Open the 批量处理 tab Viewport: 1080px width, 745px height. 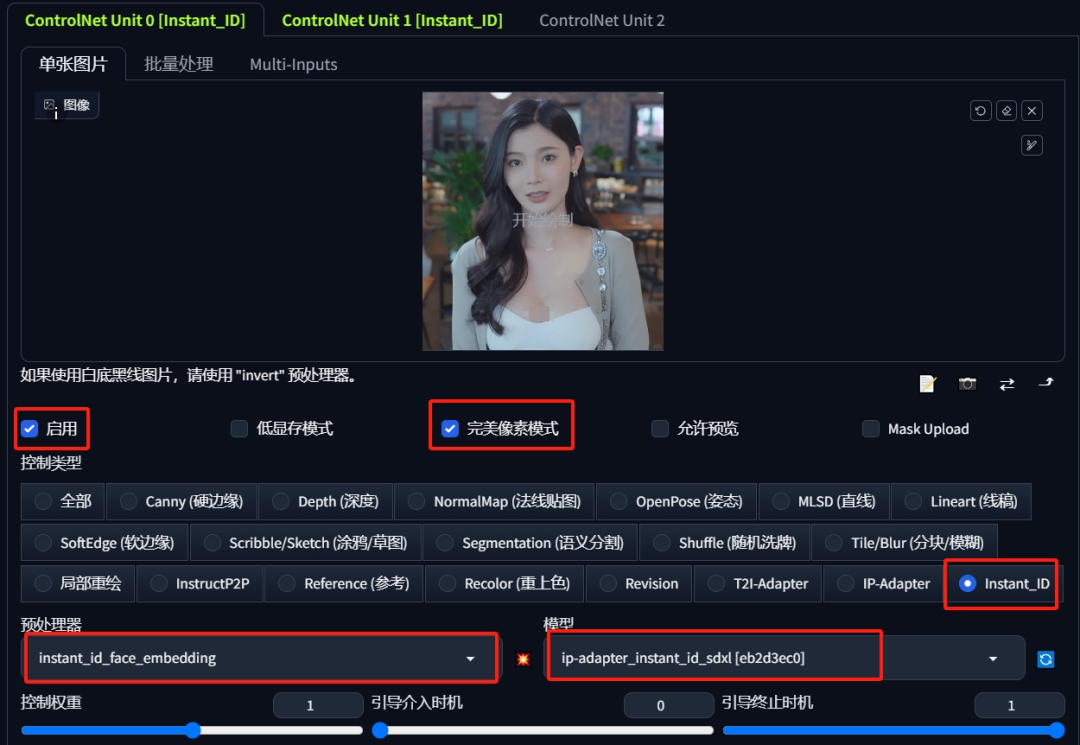click(x=178, y=65)
